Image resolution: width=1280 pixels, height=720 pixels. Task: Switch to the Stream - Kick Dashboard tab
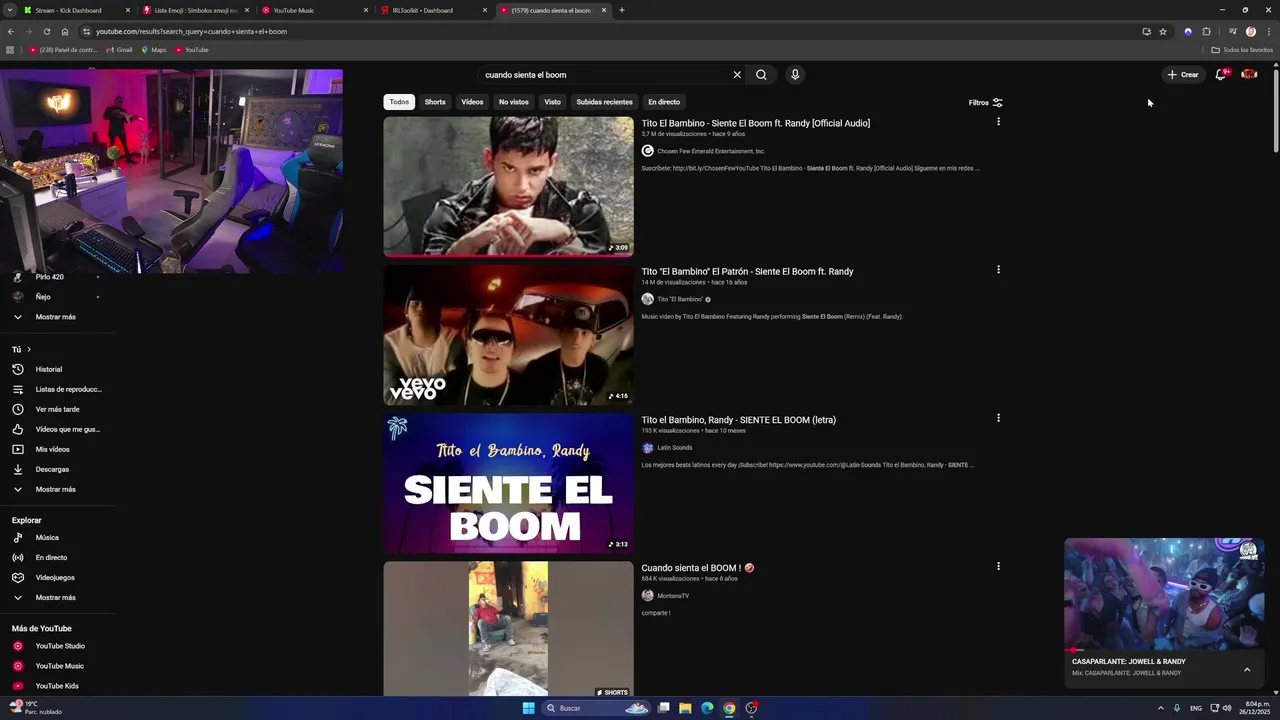click(77, 10)
